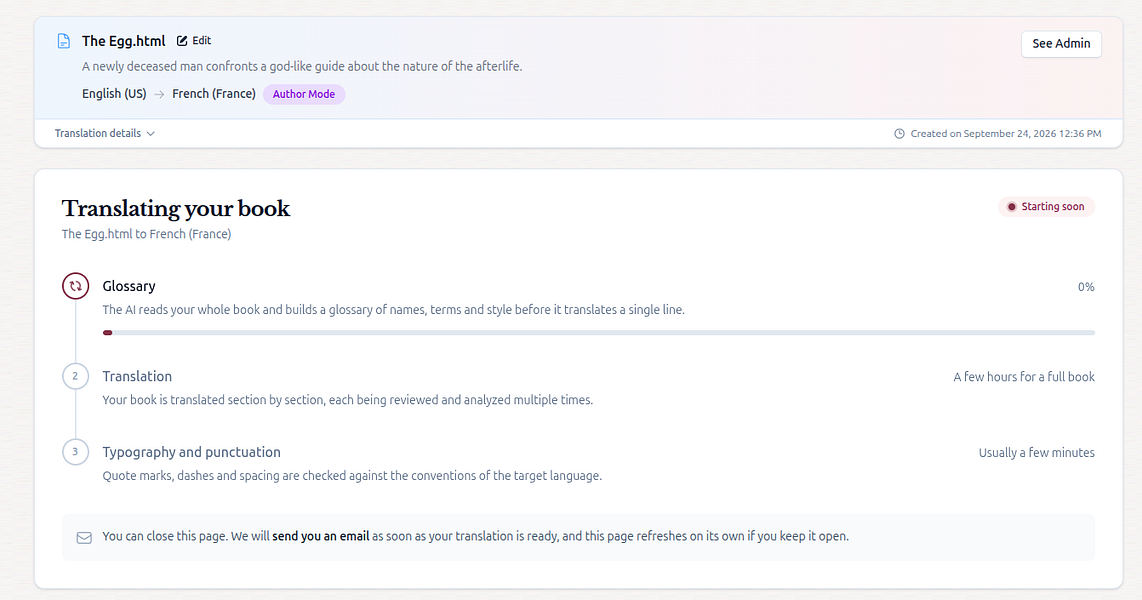Click the pencil edit icon next to Edit
The height and width of the screenshot is (600, 1142).
tap(182, 41)
